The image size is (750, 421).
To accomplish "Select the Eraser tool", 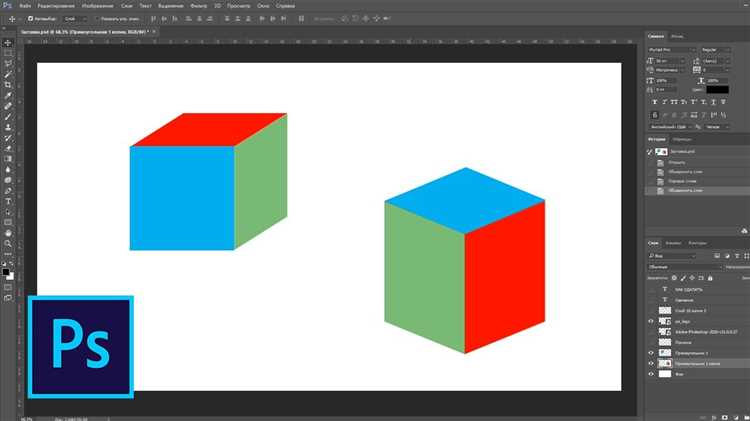I will pos(8,148).
